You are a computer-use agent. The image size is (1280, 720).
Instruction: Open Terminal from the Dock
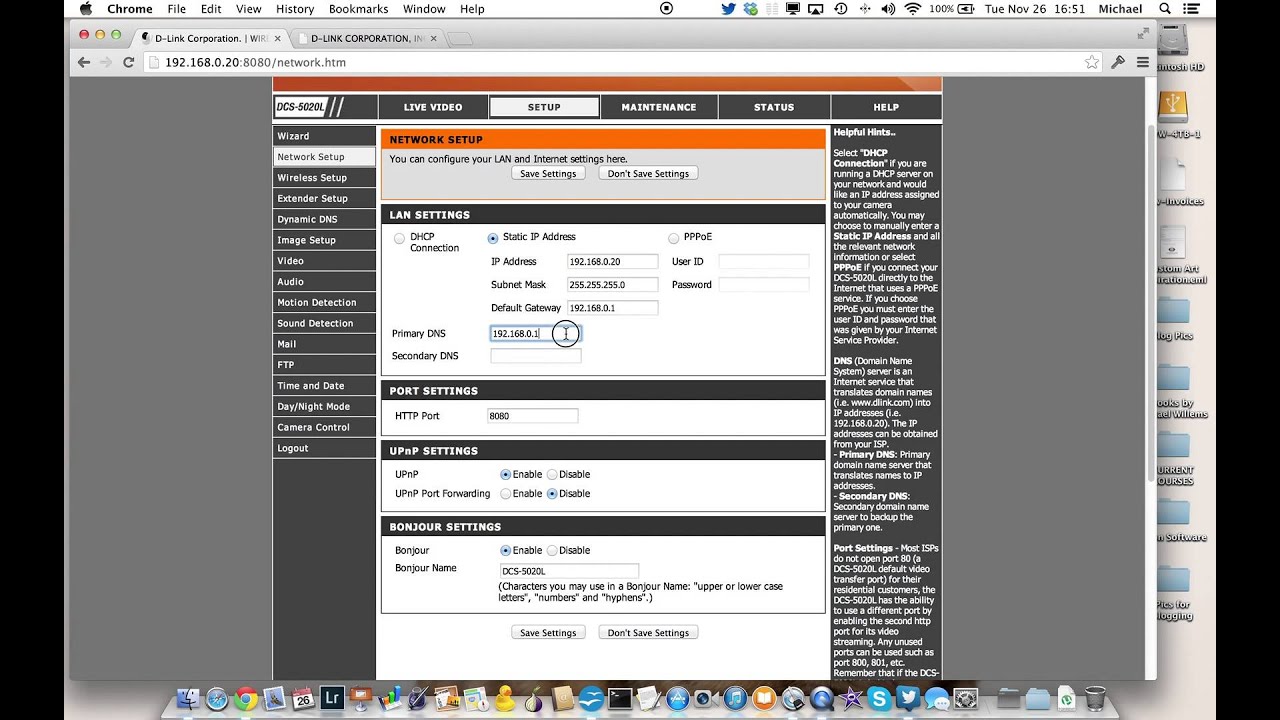620,698
